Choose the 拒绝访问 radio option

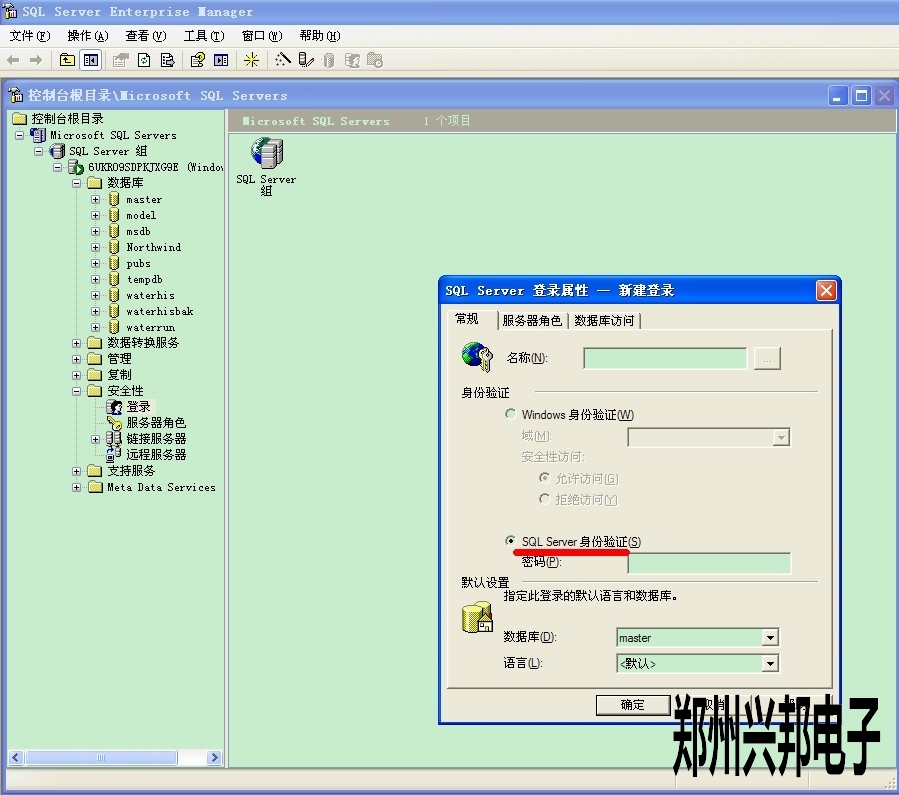pyautogui.click(x=544, y=499)
